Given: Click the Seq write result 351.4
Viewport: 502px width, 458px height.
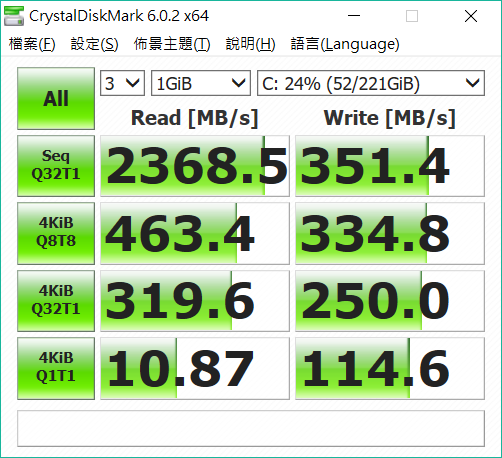Looking at the screenshot, I should pos(390,166).
